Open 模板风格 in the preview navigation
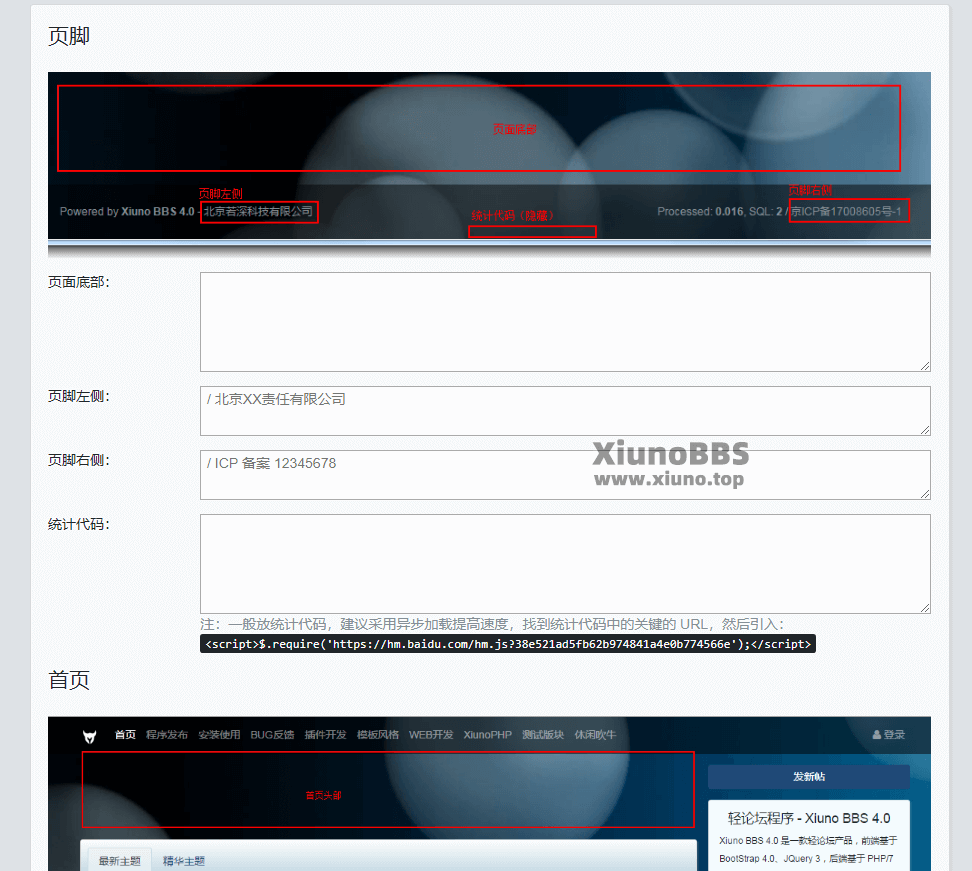The width and height of the screenshot is (972, 871). point(378,735)
